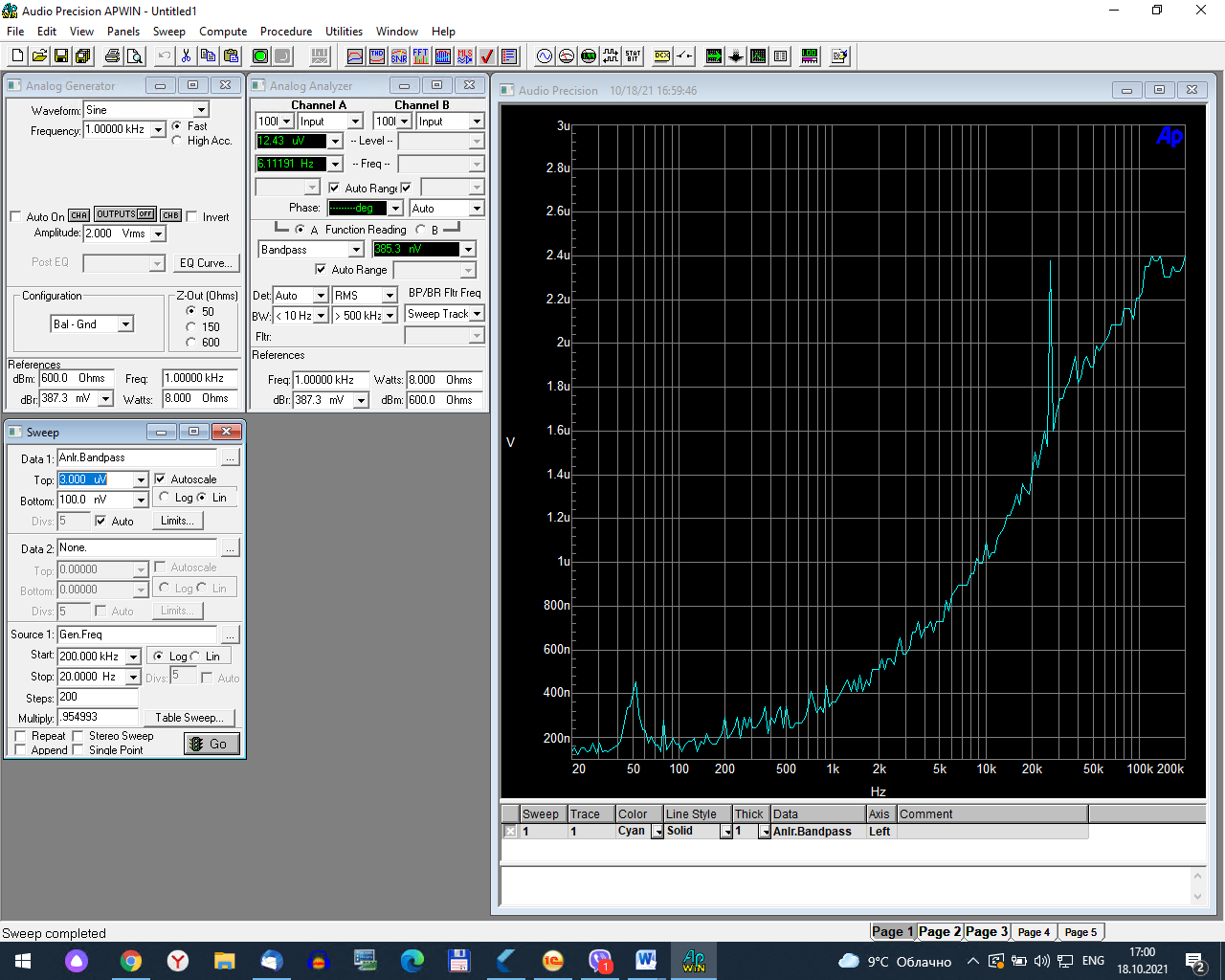Select the High Acc. radio button
This screenshot has height=980, width=1225.
tap(177, 141)
